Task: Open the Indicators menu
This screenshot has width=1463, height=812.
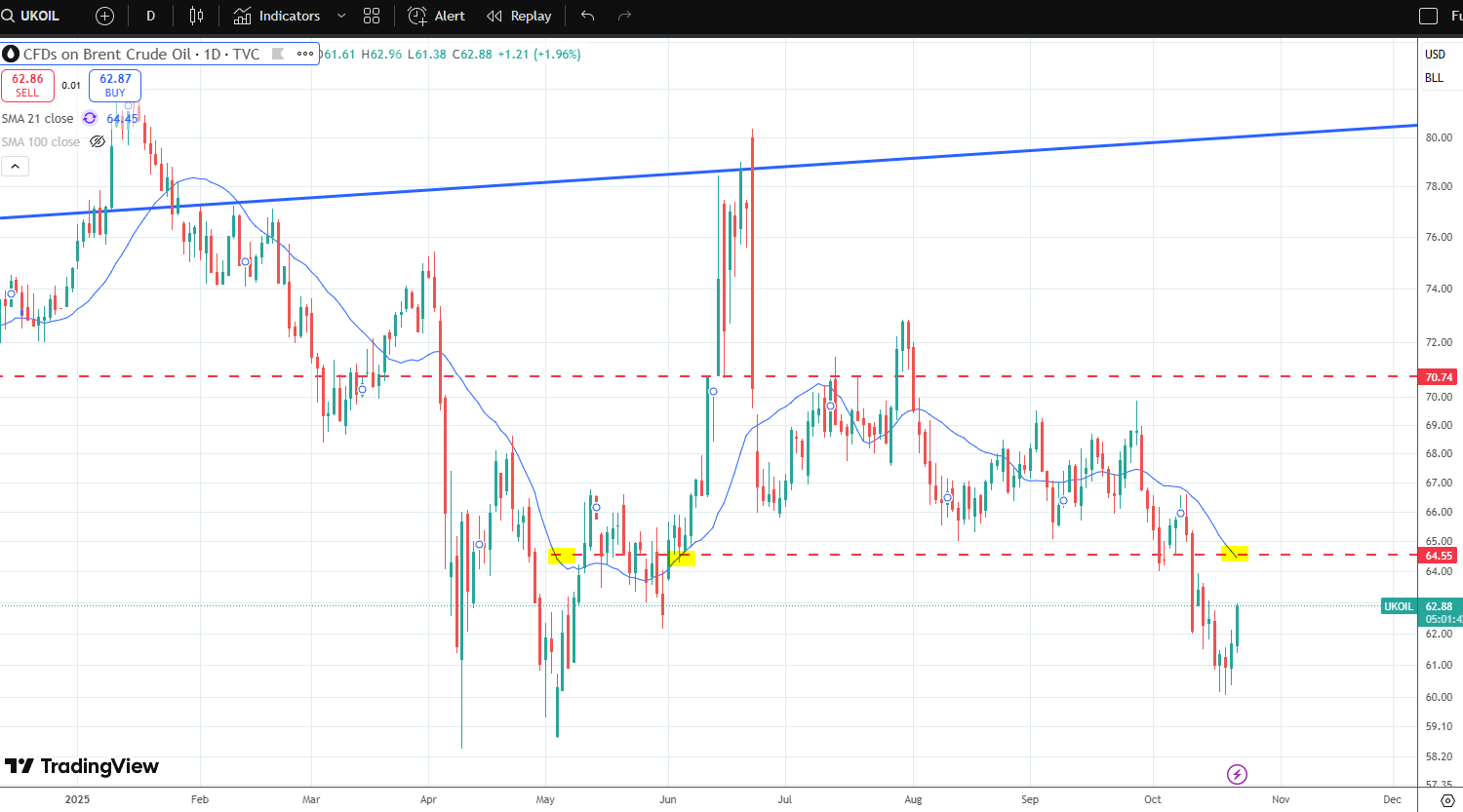Action: pos(277,16)
